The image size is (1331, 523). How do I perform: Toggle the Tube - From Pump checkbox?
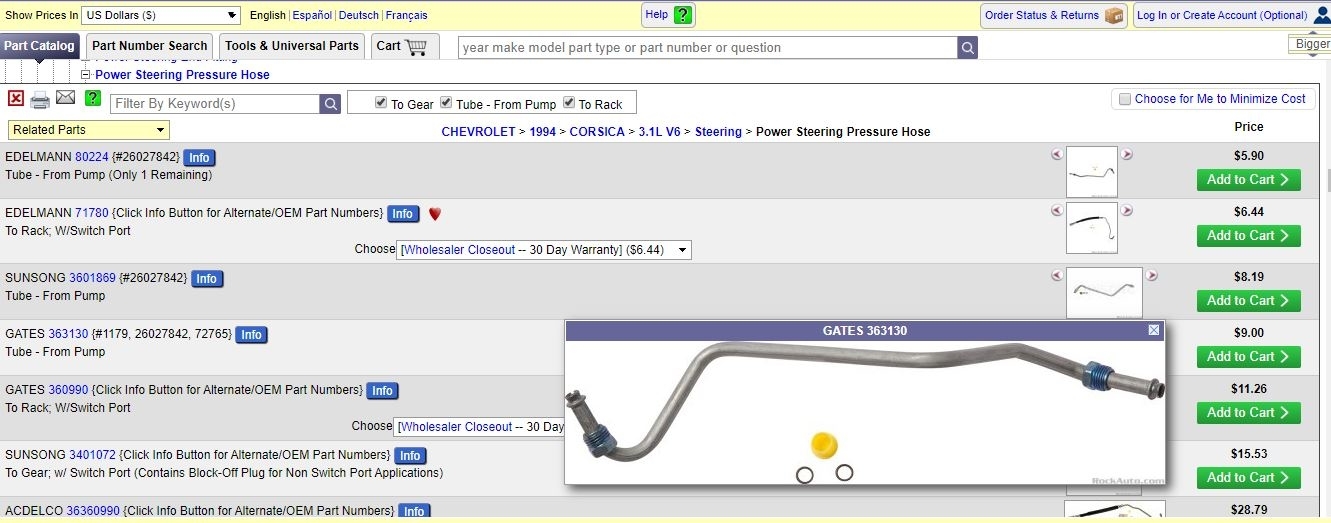tap(446, 103)
